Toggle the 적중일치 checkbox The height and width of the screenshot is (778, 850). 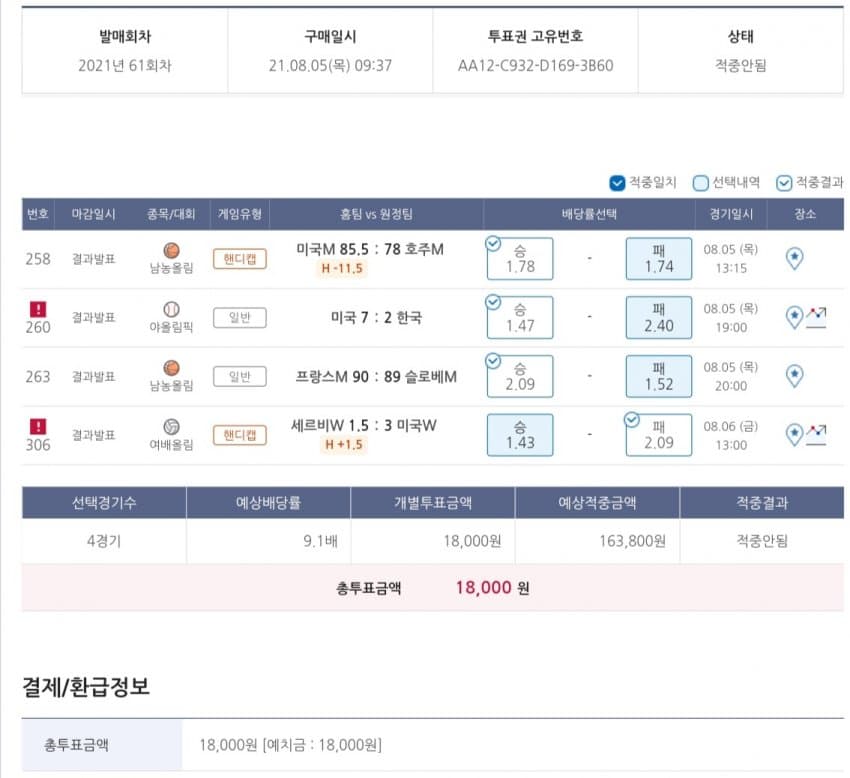pos(617,183)
